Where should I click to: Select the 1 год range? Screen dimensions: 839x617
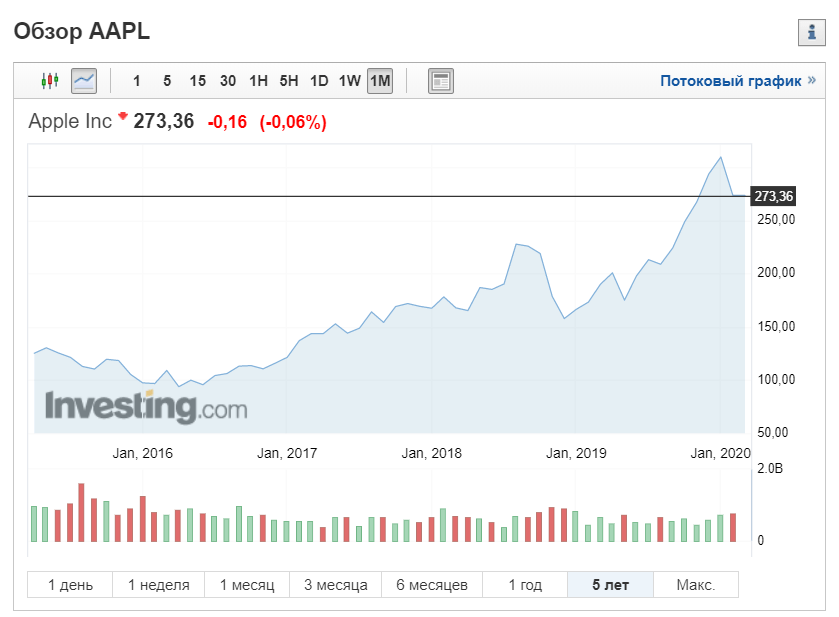tap(524, 585)
